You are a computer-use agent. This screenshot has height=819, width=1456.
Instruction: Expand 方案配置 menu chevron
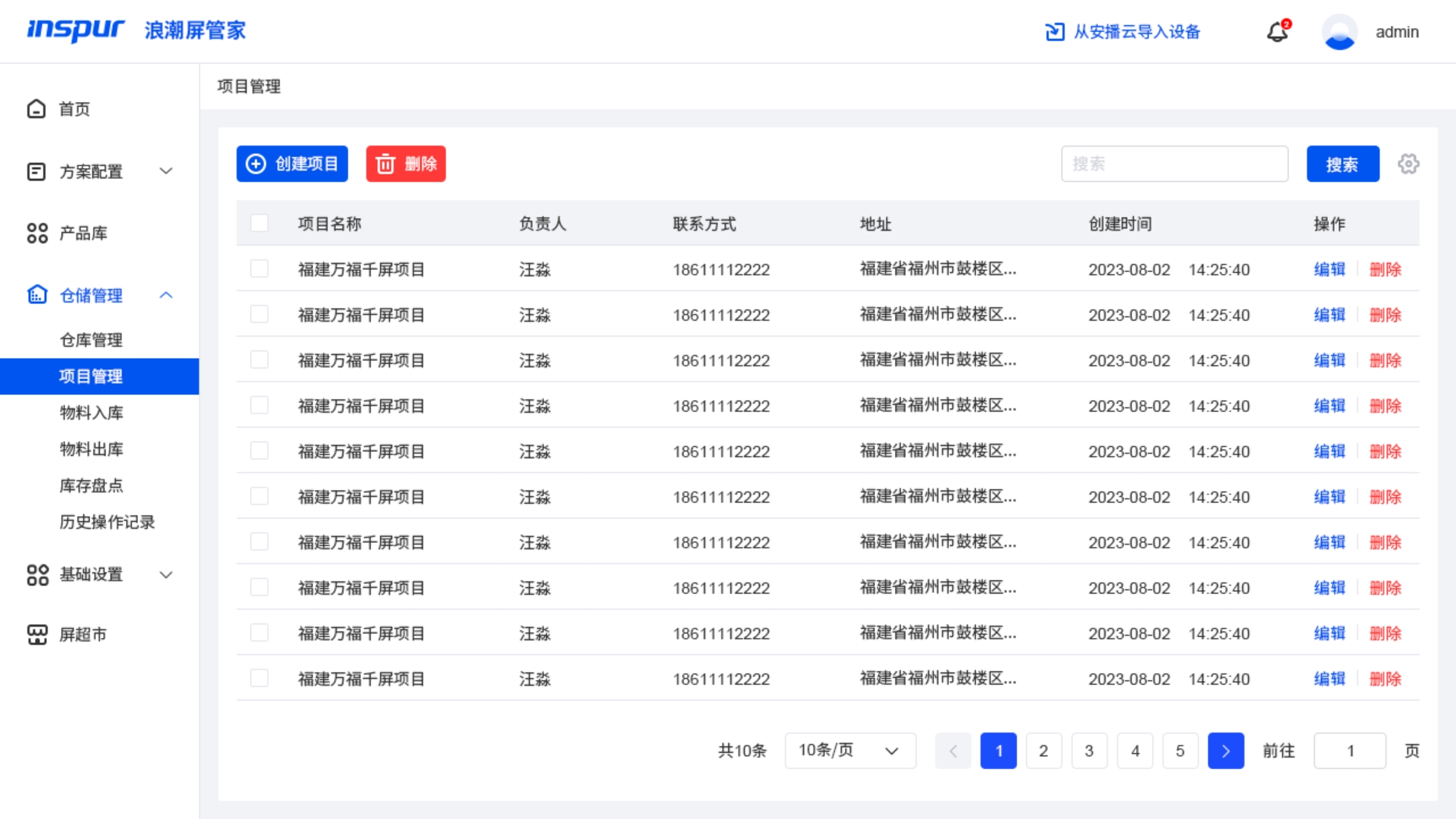click(x=166, y=171)
